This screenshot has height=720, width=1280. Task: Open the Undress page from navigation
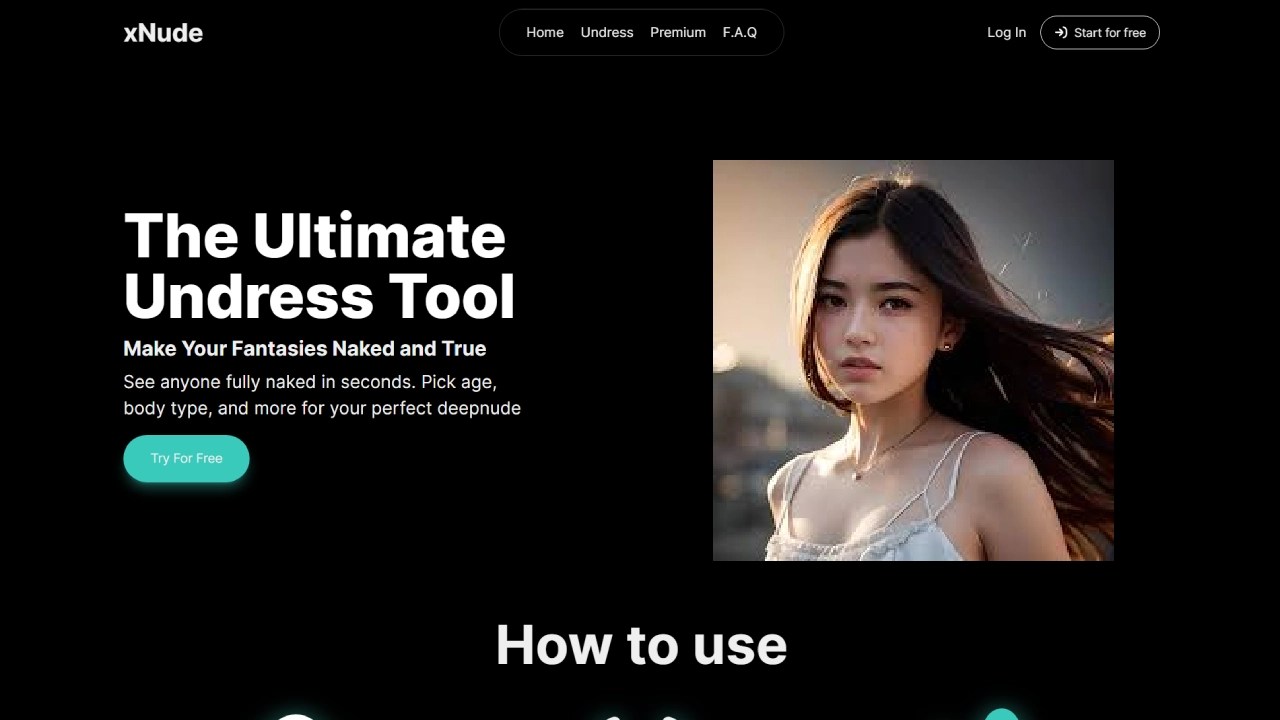[x=607, y=32]
